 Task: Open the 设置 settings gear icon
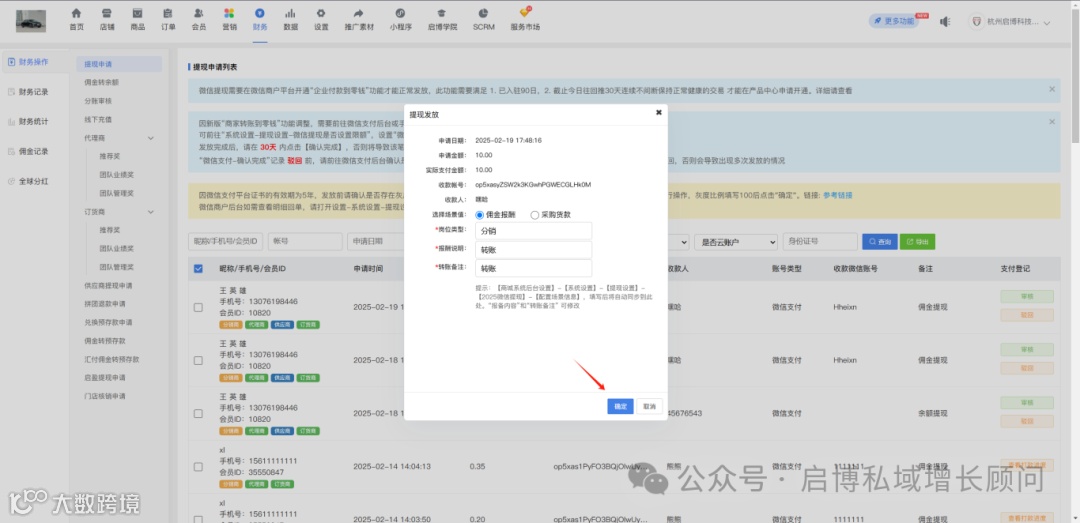coord(321,13)
